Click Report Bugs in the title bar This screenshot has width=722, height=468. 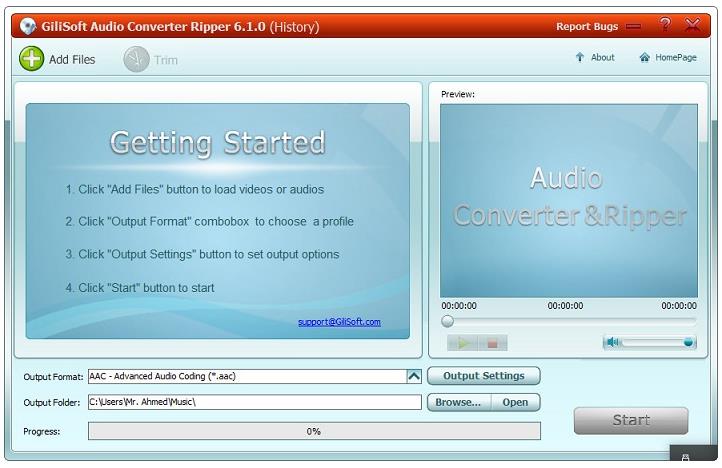(x=587, y=27)
